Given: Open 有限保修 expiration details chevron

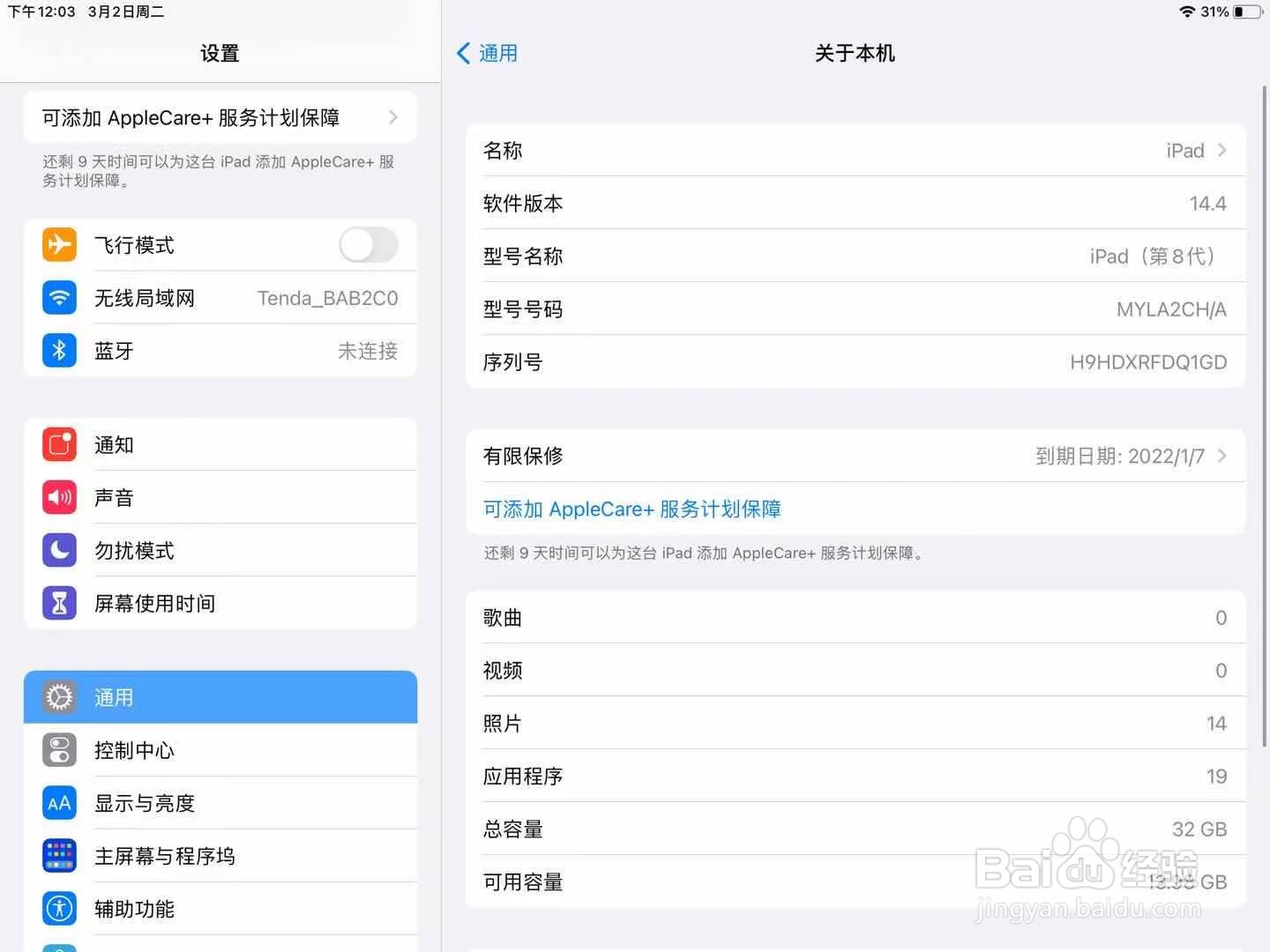Looking at the screenshot, I should (1222, 456).
